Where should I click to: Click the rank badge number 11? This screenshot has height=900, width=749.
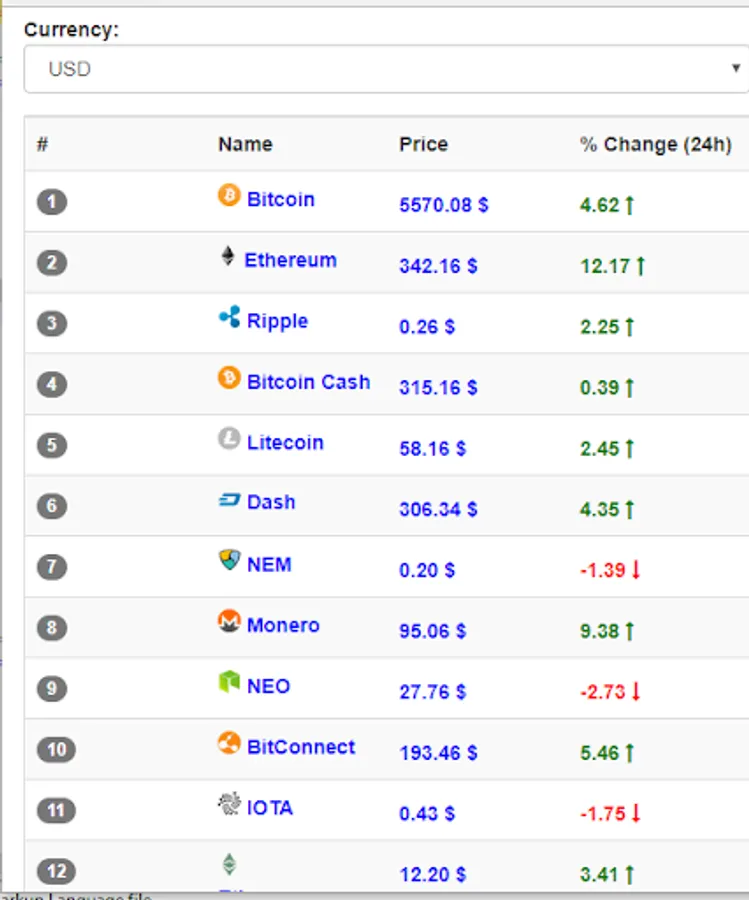click(x=56, y=810)
